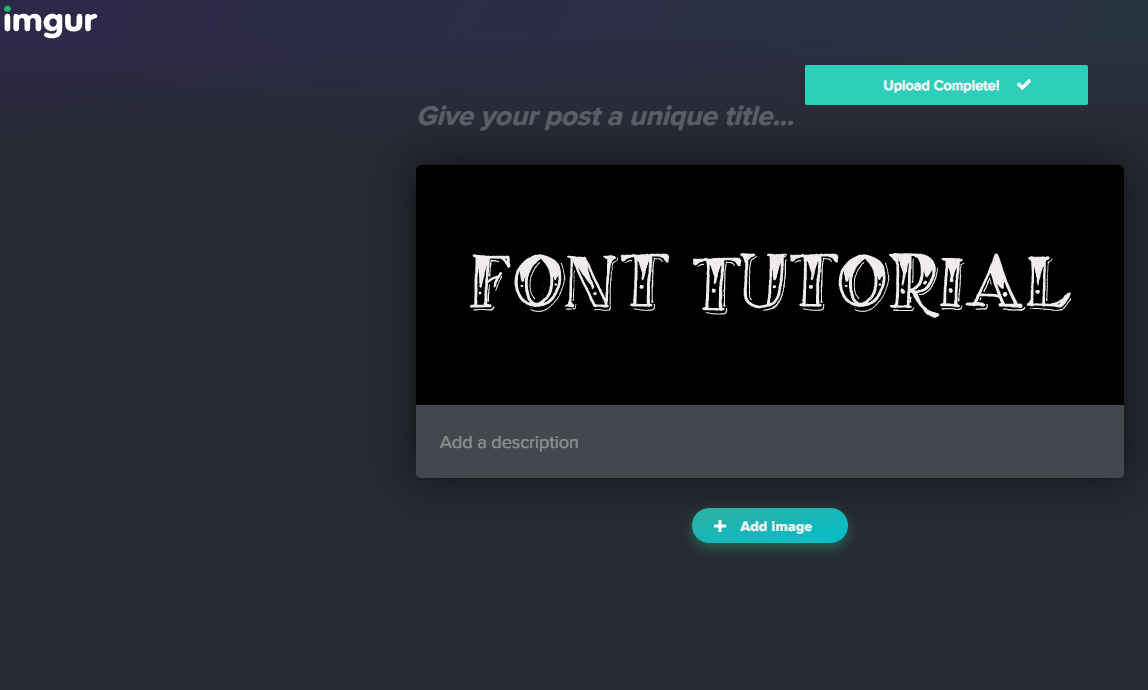The width and height of the screenshot is (1148, 690).
Task: Focus the 'Give your post a unique title' field
Action: (x=605, y=116)
